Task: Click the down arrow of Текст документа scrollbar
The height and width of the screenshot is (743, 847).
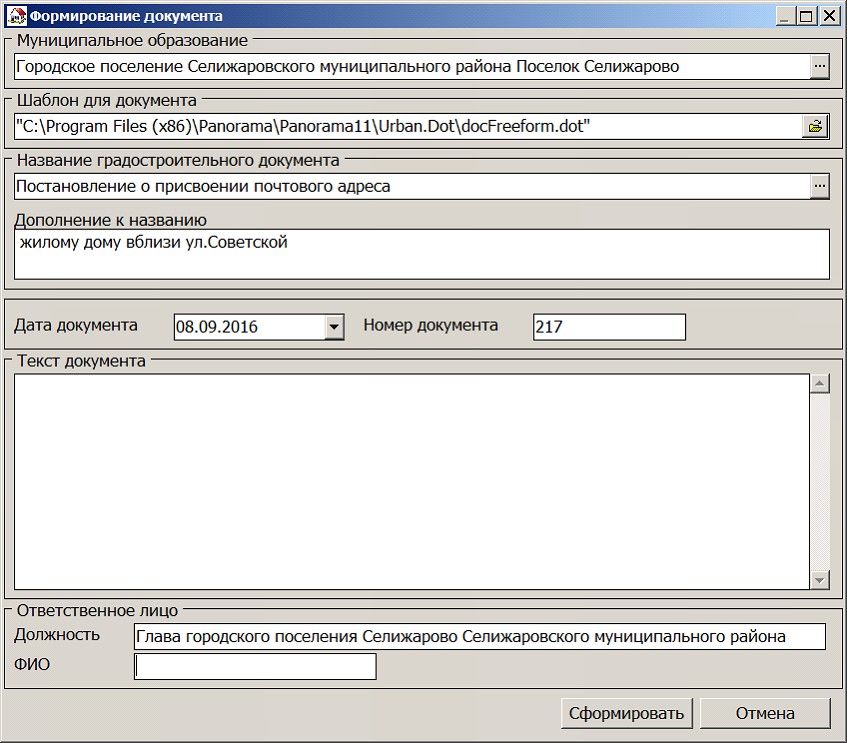Action: tap(819, 580)
